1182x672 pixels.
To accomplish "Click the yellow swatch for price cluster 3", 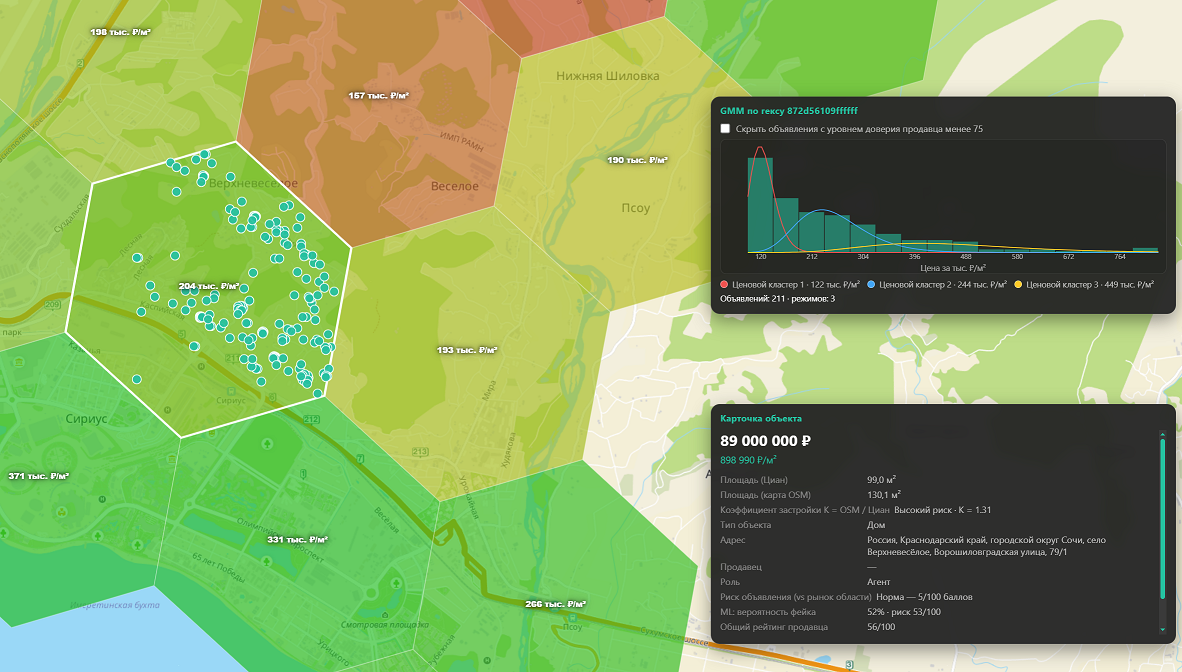I will pyautogui.click(x=1018, y=285).
